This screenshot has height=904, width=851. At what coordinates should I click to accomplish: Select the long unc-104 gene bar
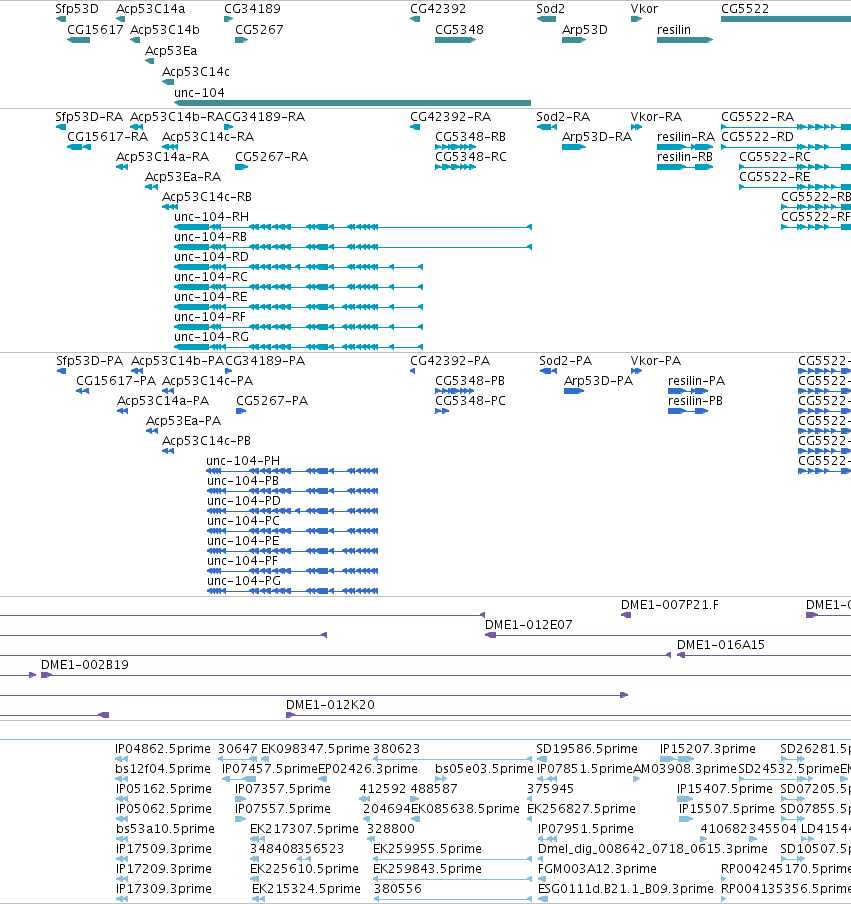[x=352, y=103]
